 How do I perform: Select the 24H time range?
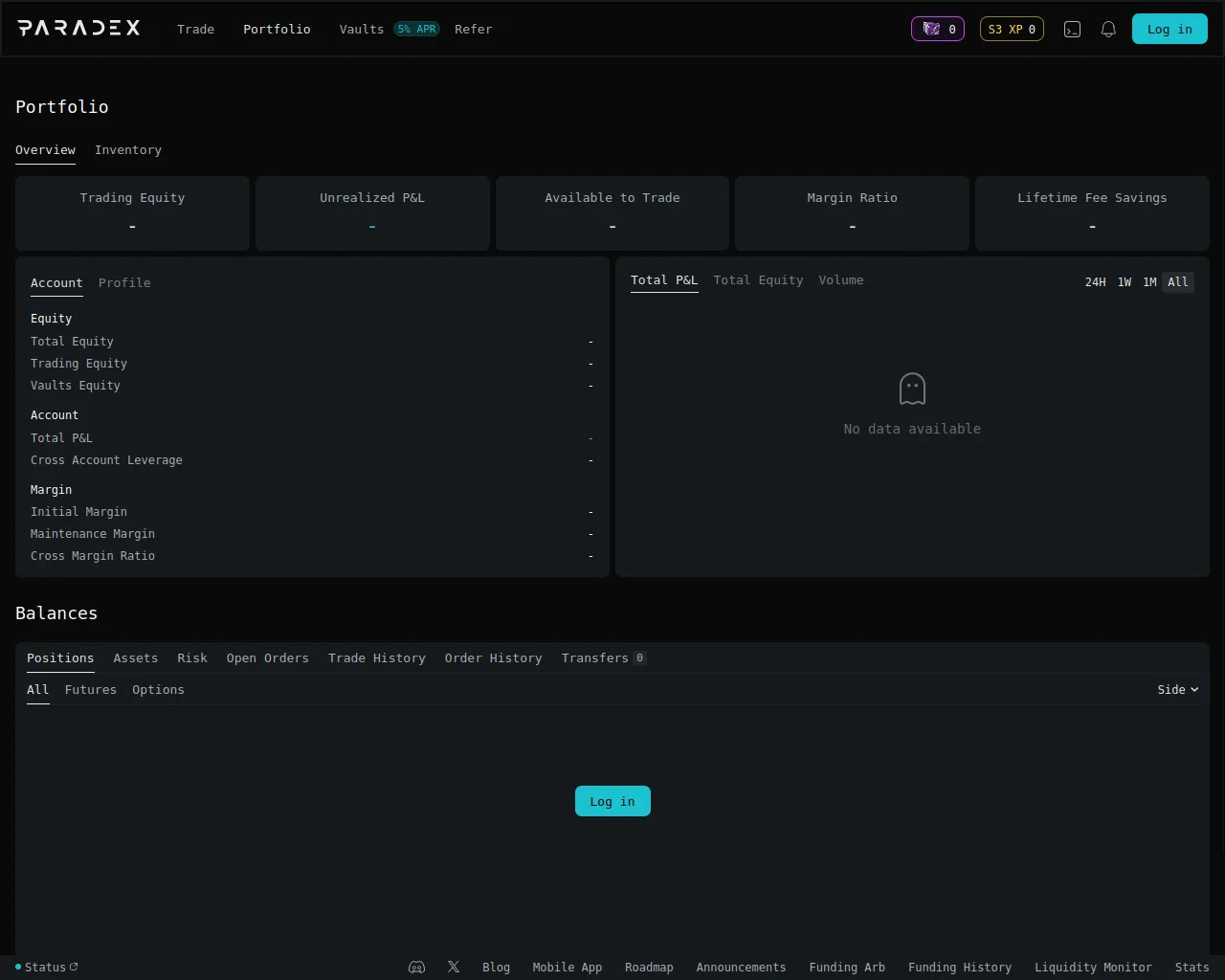(x=1095, y=282)
